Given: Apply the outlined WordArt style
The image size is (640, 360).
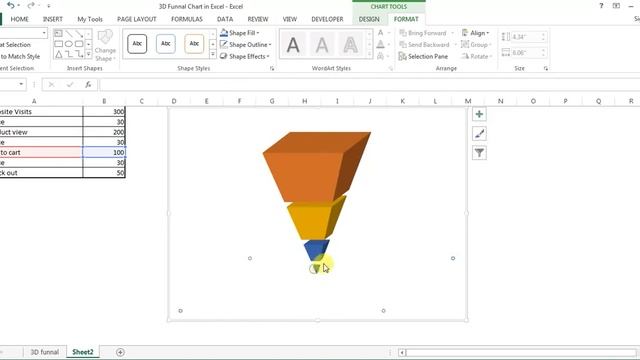Looking at the screenshot, I should click(x=351, y=44).
